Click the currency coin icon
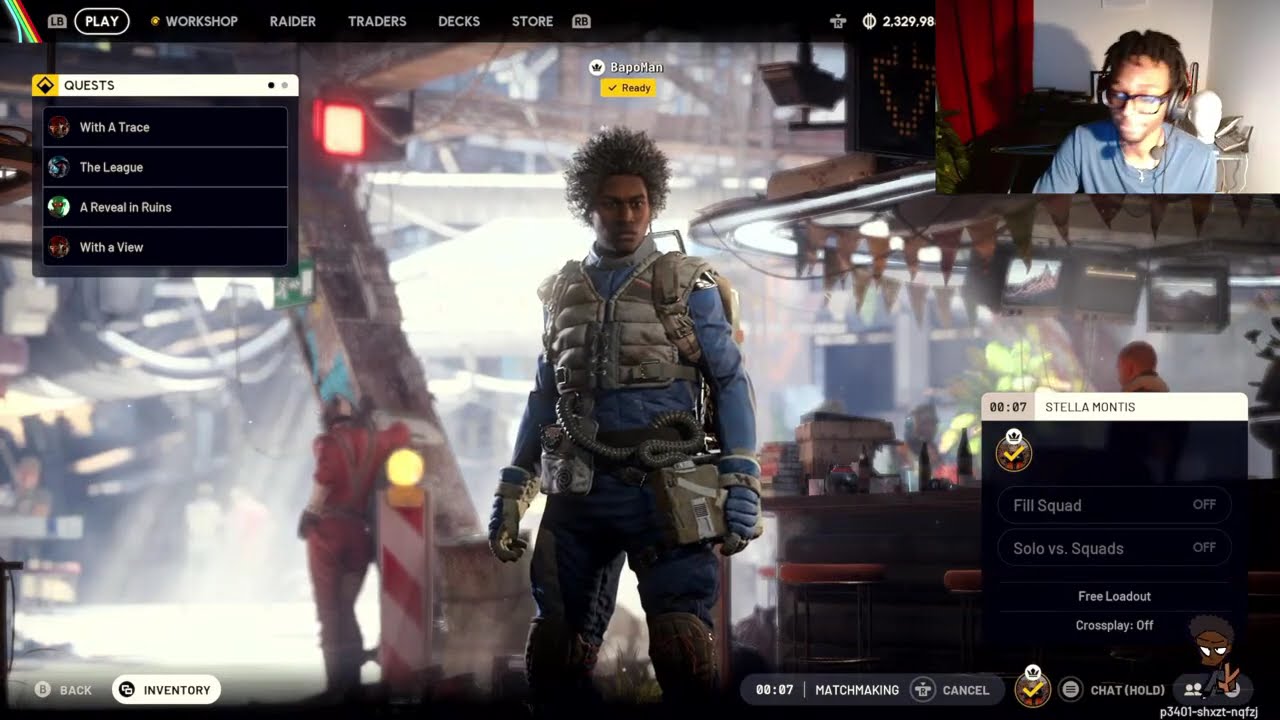The width and height of the screenshot is (1280, 720). click(x=869, y=21)
